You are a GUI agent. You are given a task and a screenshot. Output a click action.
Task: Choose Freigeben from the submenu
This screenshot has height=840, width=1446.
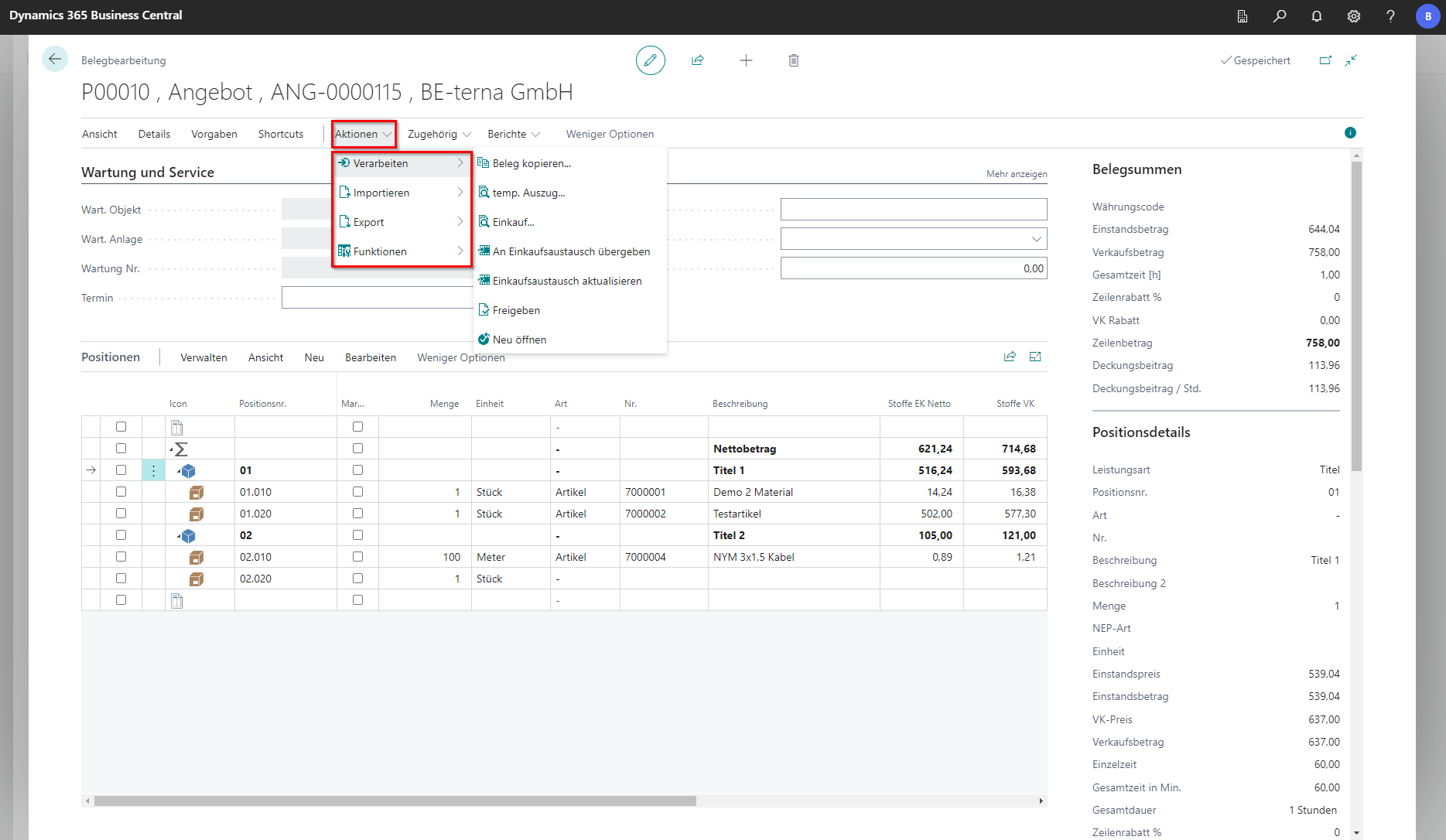516,310
